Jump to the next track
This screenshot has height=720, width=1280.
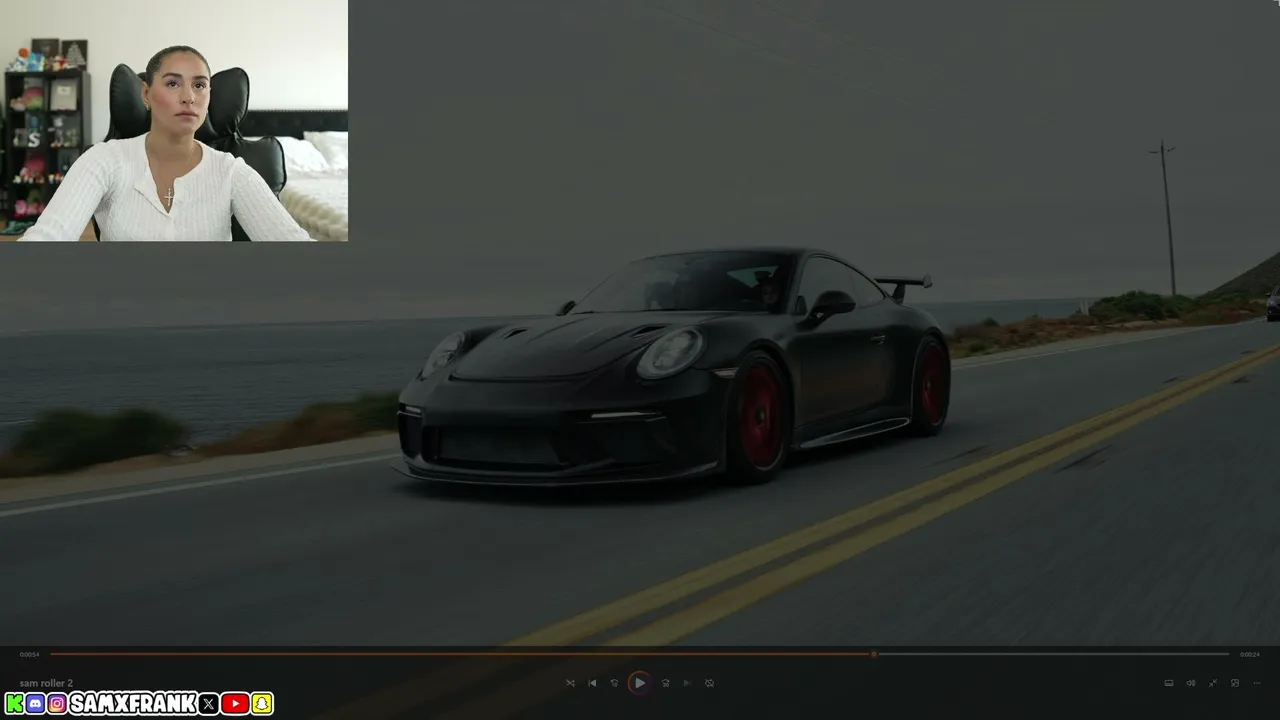[687, 683]
